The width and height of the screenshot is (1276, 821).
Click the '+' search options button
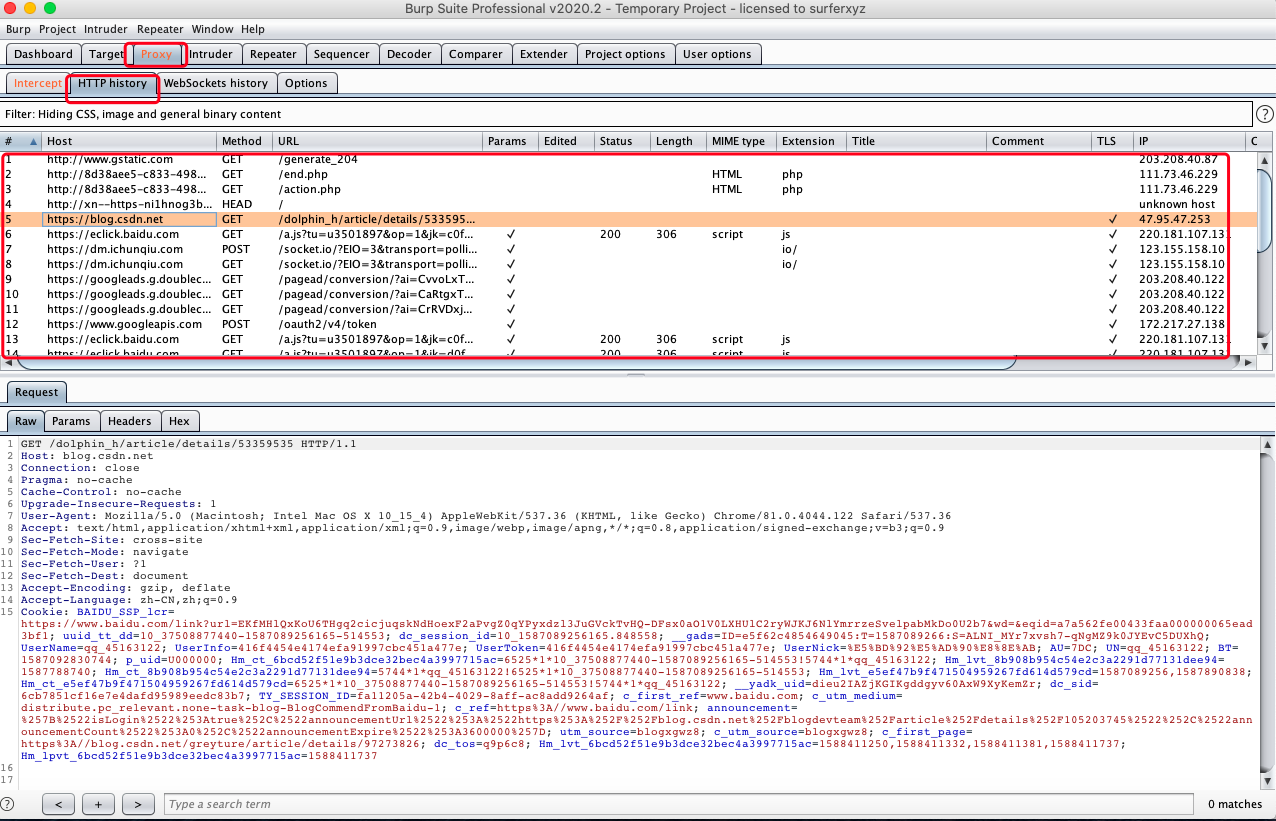point(98,804)
